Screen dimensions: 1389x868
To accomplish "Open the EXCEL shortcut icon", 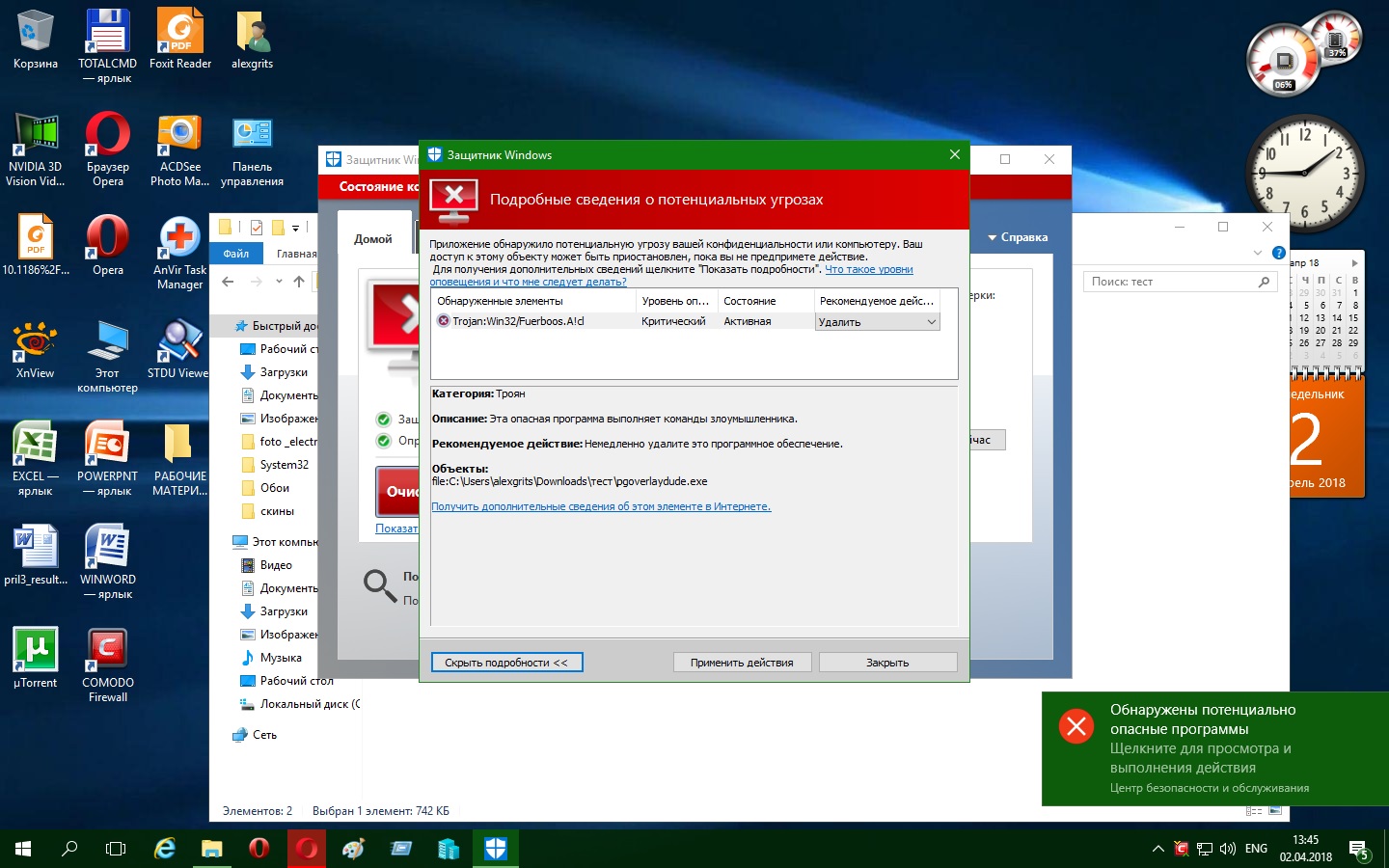I will 35,459.
